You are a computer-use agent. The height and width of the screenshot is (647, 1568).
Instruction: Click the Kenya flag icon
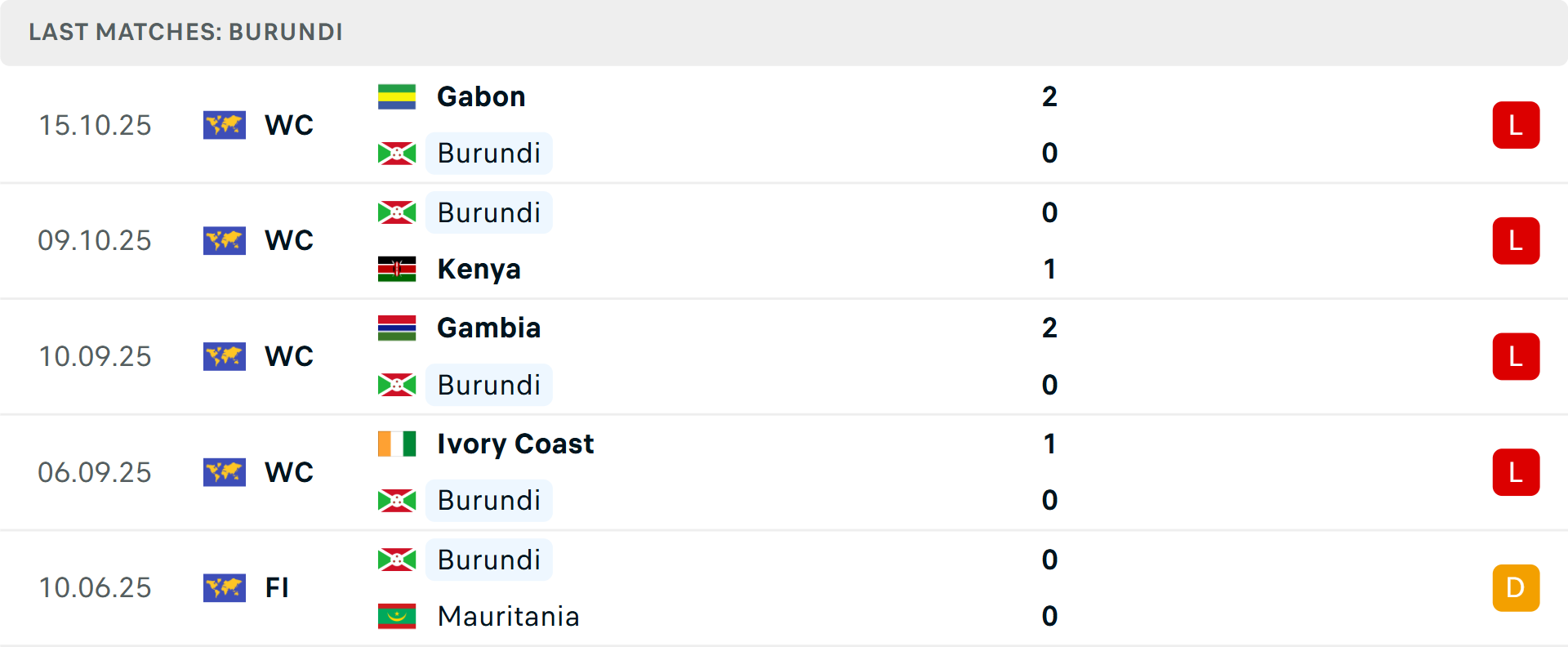398,269
